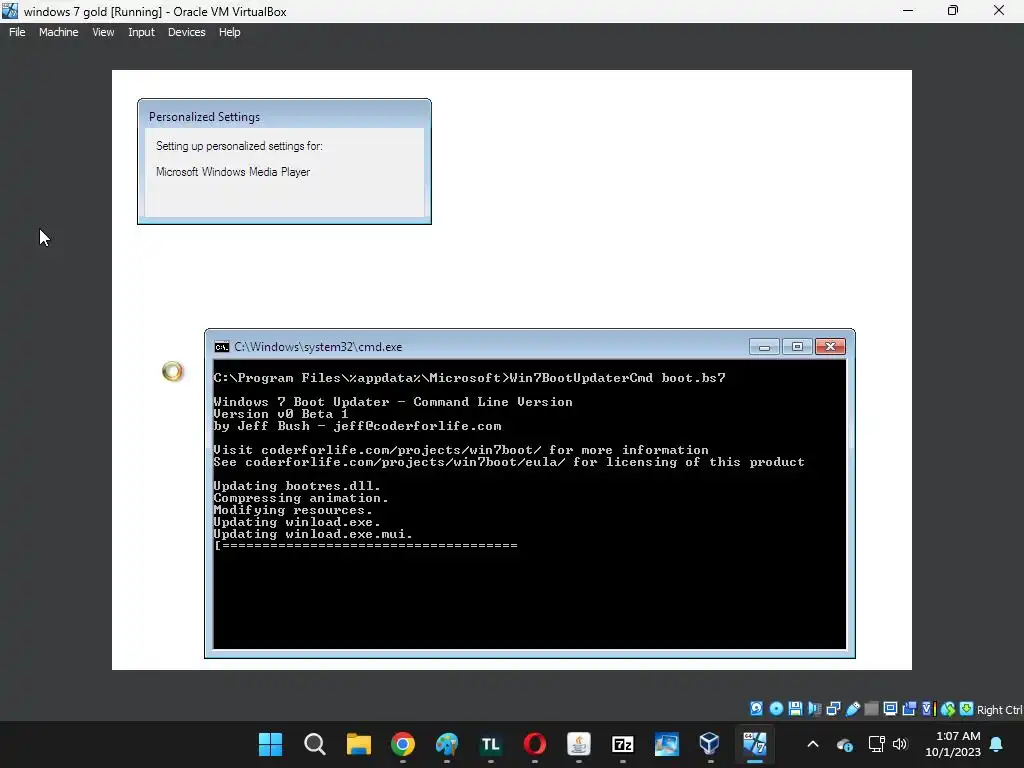Click the eula licensing line in cmd
This screenshot has width=1024, height=768.
tap(509, 462)
